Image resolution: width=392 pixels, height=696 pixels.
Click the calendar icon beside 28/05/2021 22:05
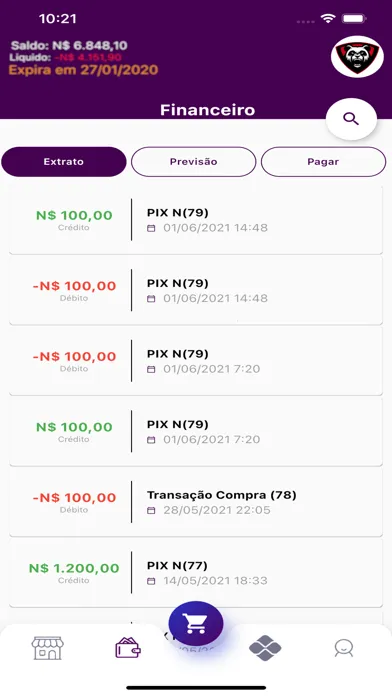click(151, 510)
